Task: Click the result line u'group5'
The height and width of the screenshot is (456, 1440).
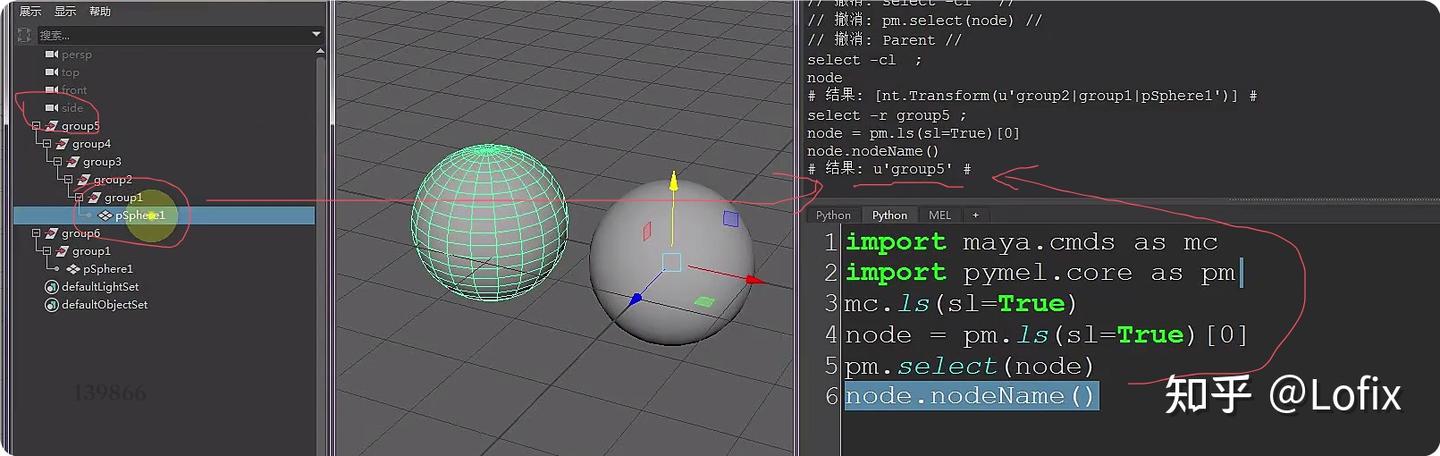Action: tap(889, 169)
